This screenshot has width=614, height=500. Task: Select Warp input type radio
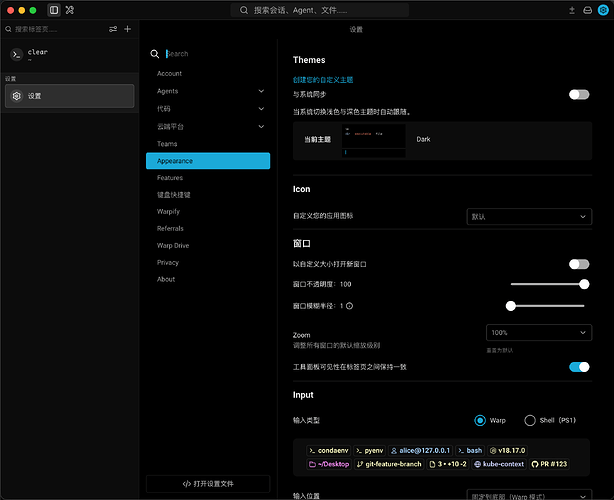pyautogui.click(x=480, y=421)
